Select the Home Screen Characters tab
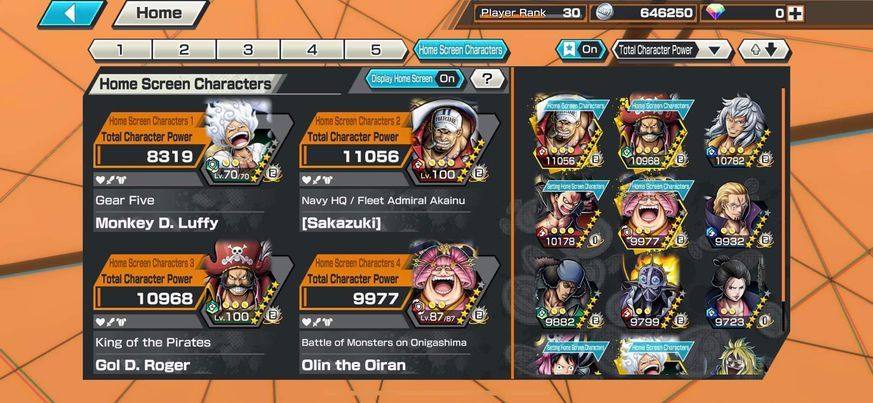Screen dimensions: 873x403 coord(460,50)
